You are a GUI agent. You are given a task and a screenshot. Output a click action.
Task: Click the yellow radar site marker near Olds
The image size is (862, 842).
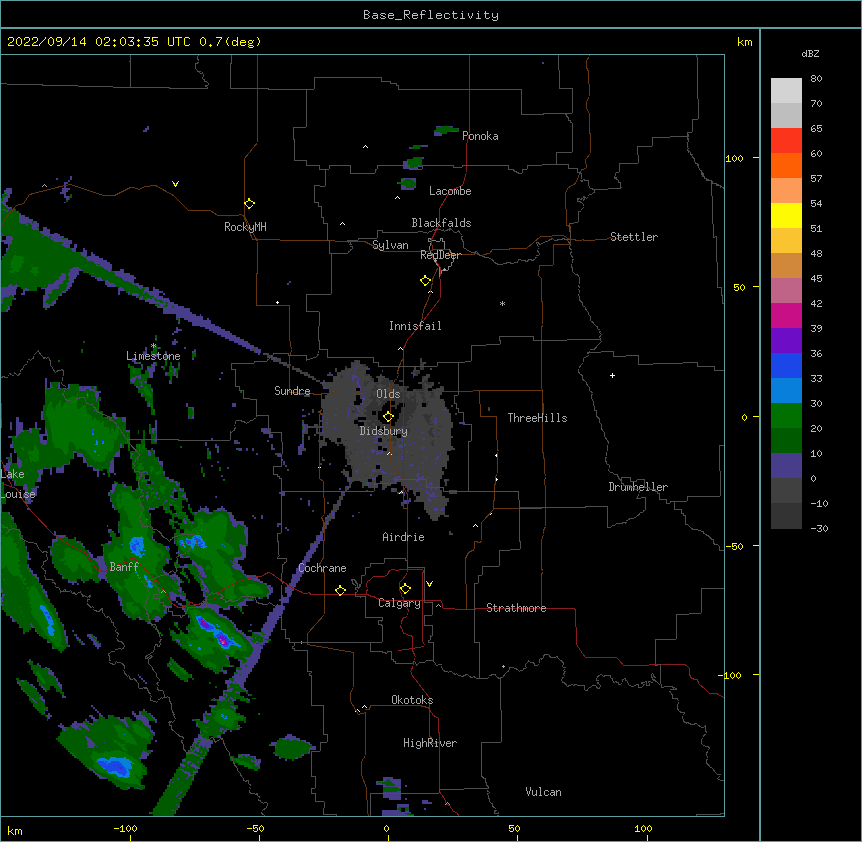[x=388, y=417]
